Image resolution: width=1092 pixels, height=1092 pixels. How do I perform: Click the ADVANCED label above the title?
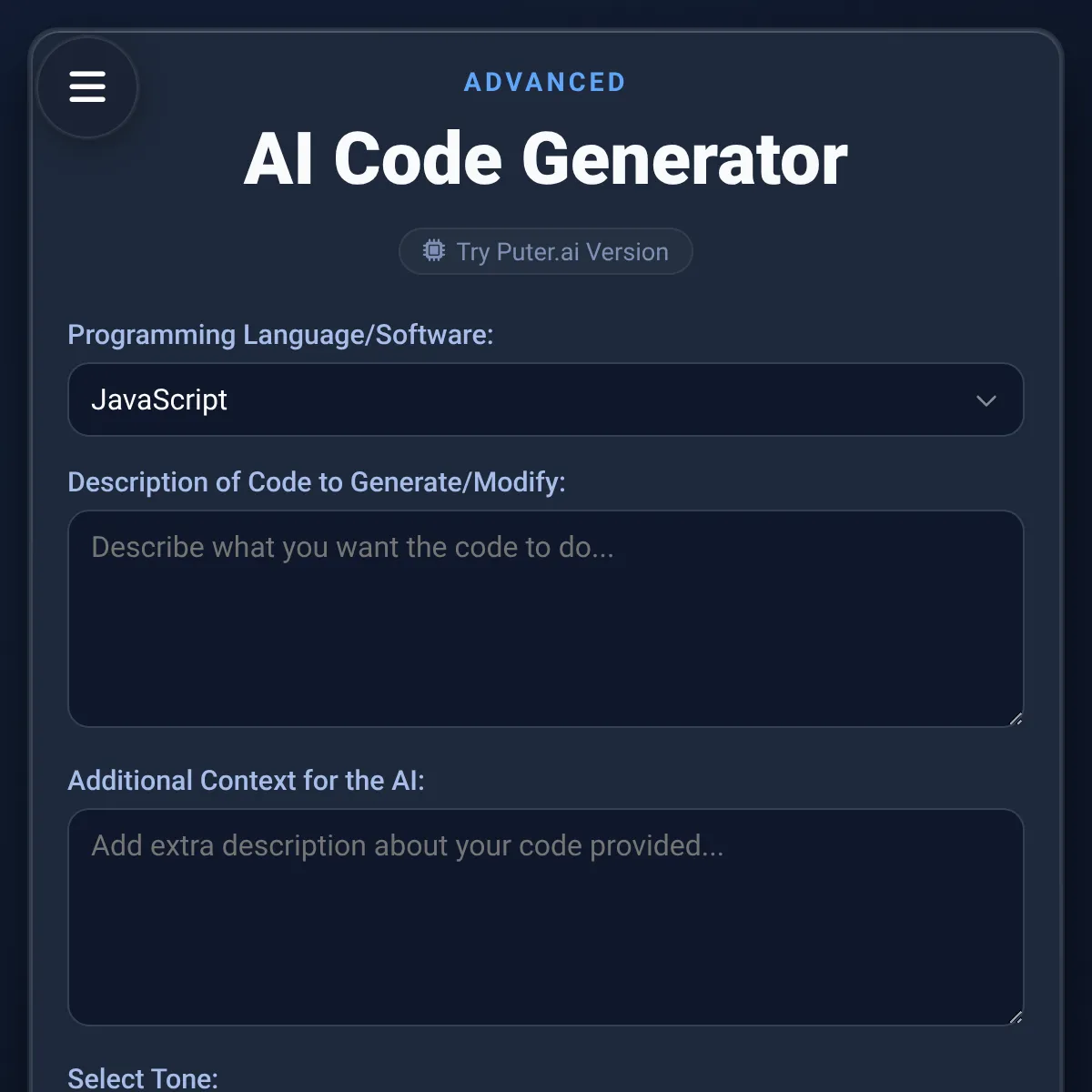pos(545,82)
